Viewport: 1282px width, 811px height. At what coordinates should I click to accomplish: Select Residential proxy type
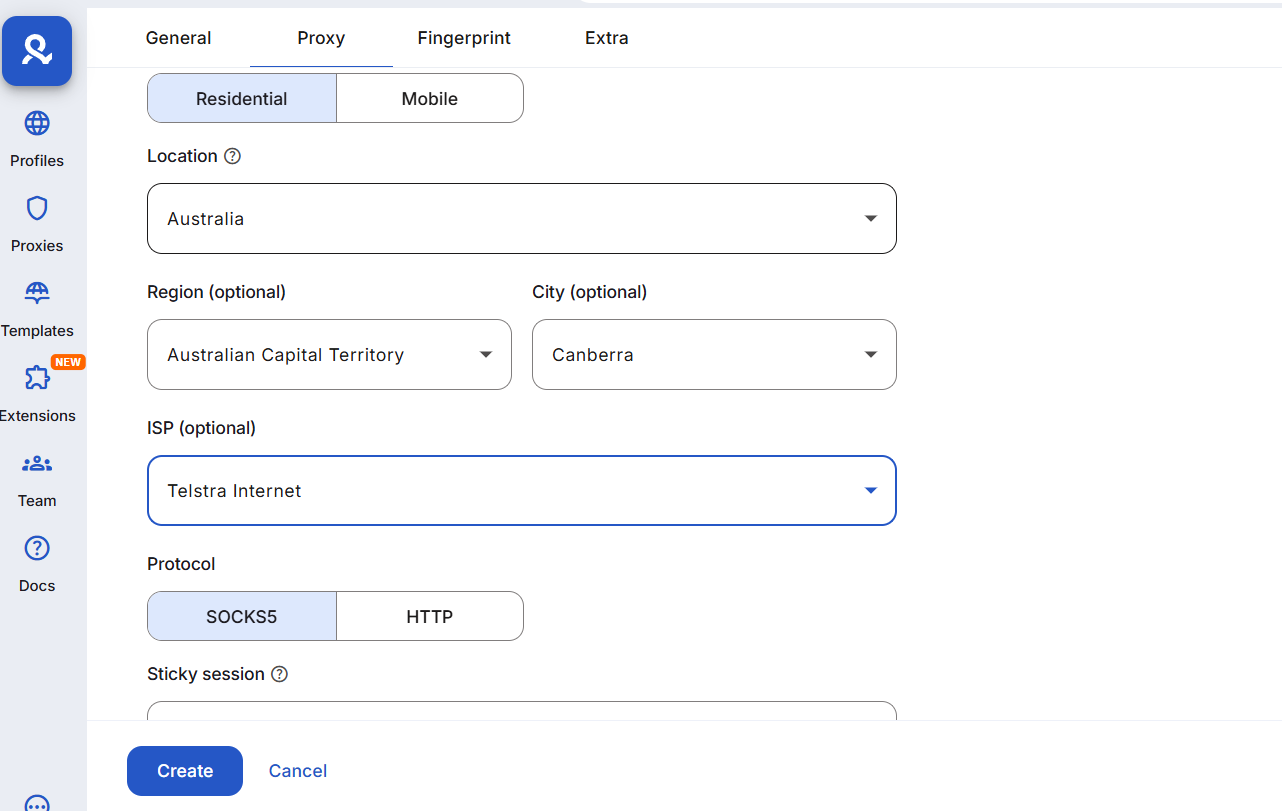click(x=242, y=99)
